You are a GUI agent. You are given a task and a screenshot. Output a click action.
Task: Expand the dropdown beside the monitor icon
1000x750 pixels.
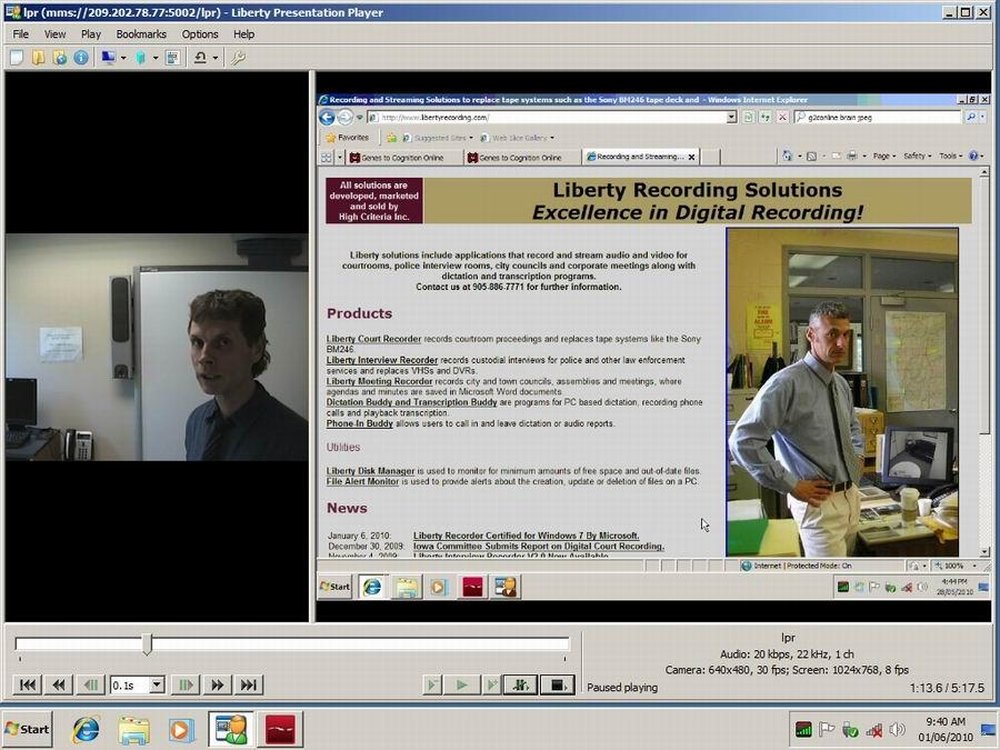[122, 57]
